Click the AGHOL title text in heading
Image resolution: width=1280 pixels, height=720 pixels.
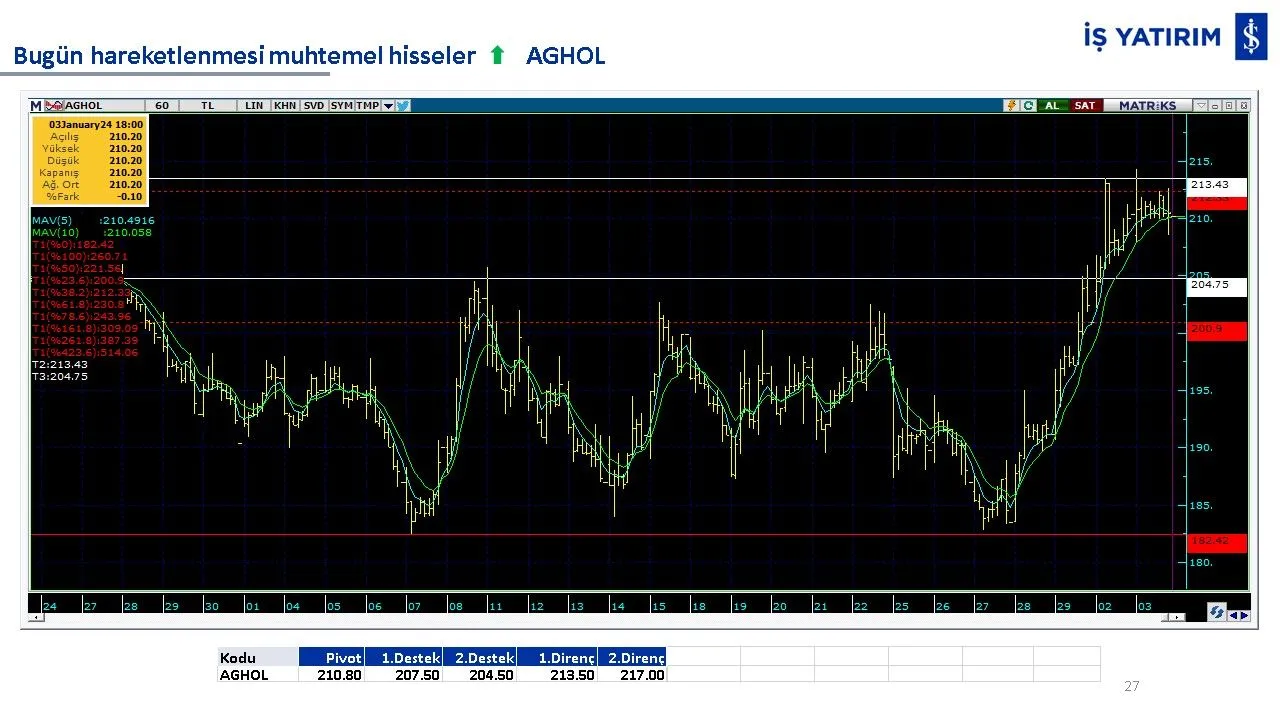coord(566,56)
